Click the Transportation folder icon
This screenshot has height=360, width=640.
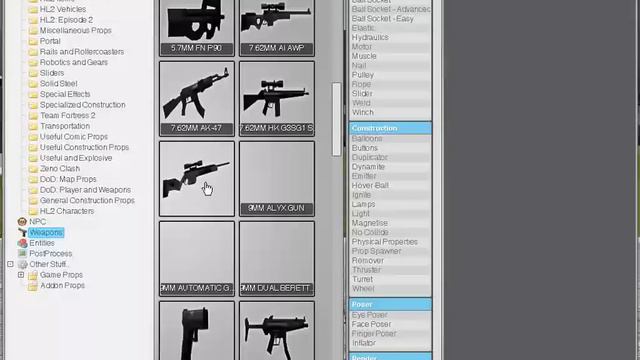tap(33, 126)
